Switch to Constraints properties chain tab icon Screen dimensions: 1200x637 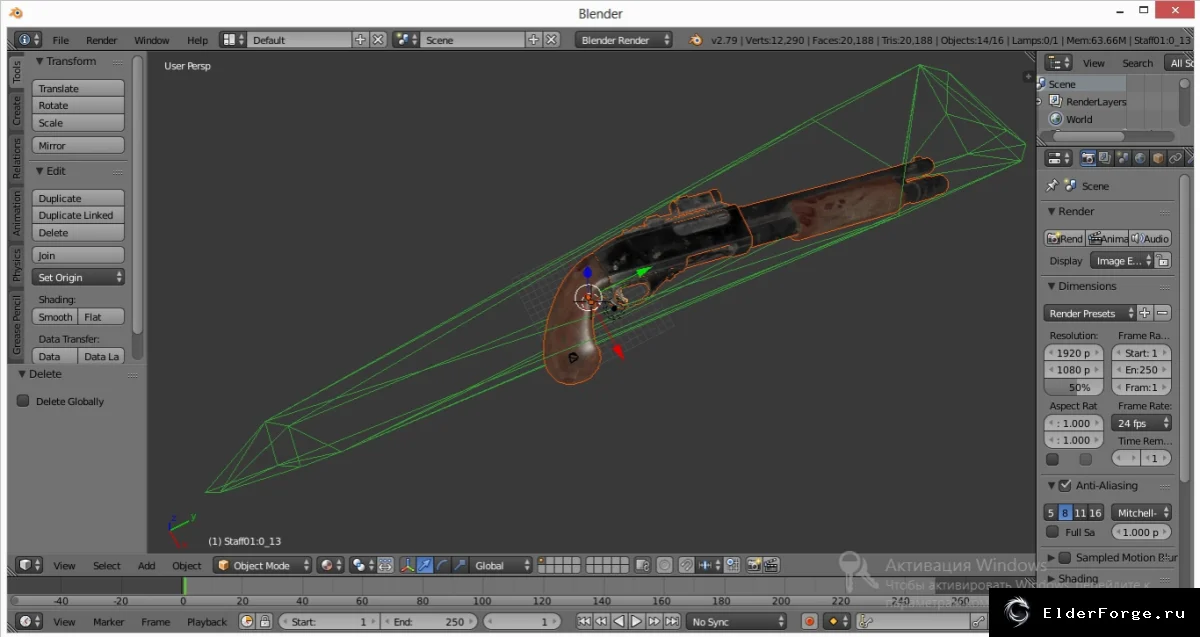1175,158
